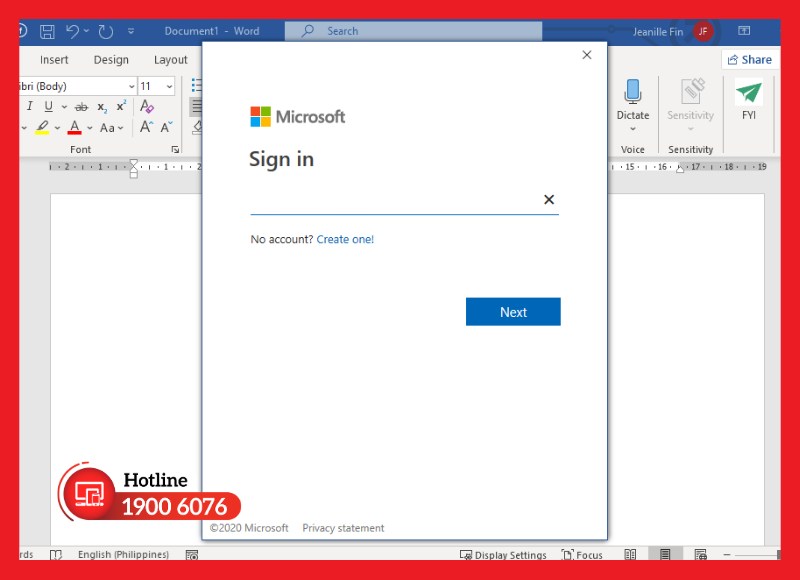Expand the font name dropdown
The height and width of the screenshot is (580, 800).
click(x=131, y=86)
